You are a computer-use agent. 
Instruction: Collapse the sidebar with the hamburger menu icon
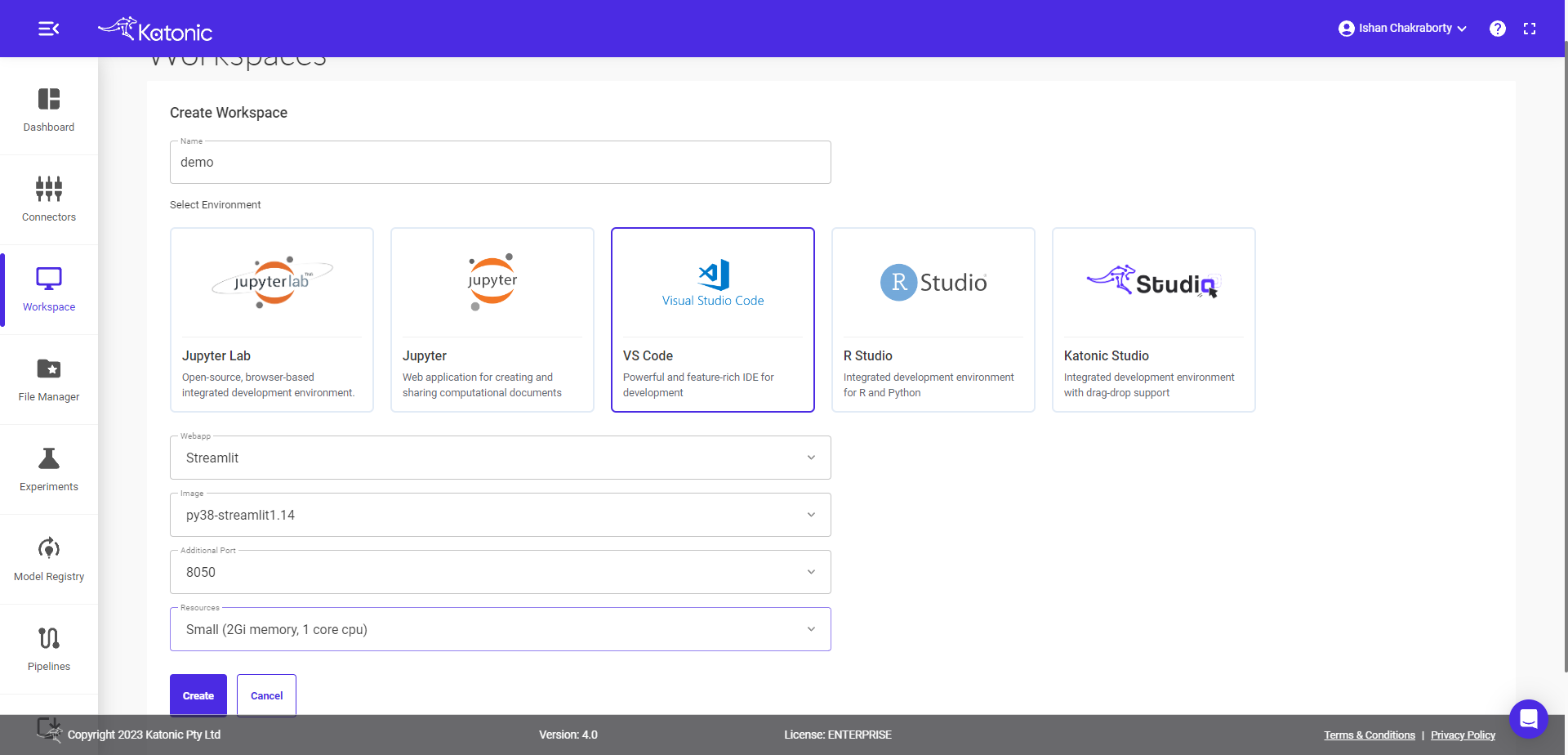(x=49, y=29)
